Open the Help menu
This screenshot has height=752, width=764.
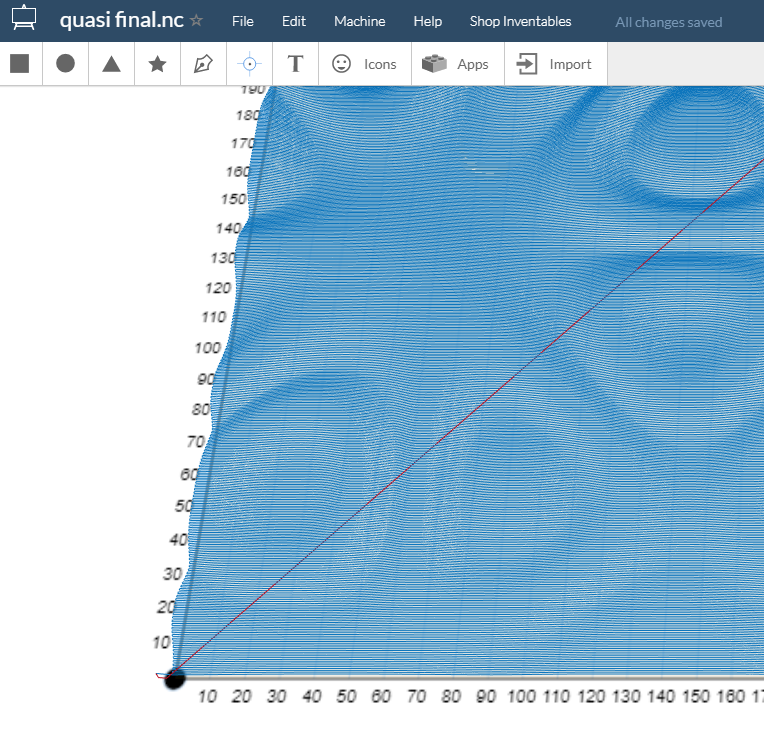tap(428, 21)
